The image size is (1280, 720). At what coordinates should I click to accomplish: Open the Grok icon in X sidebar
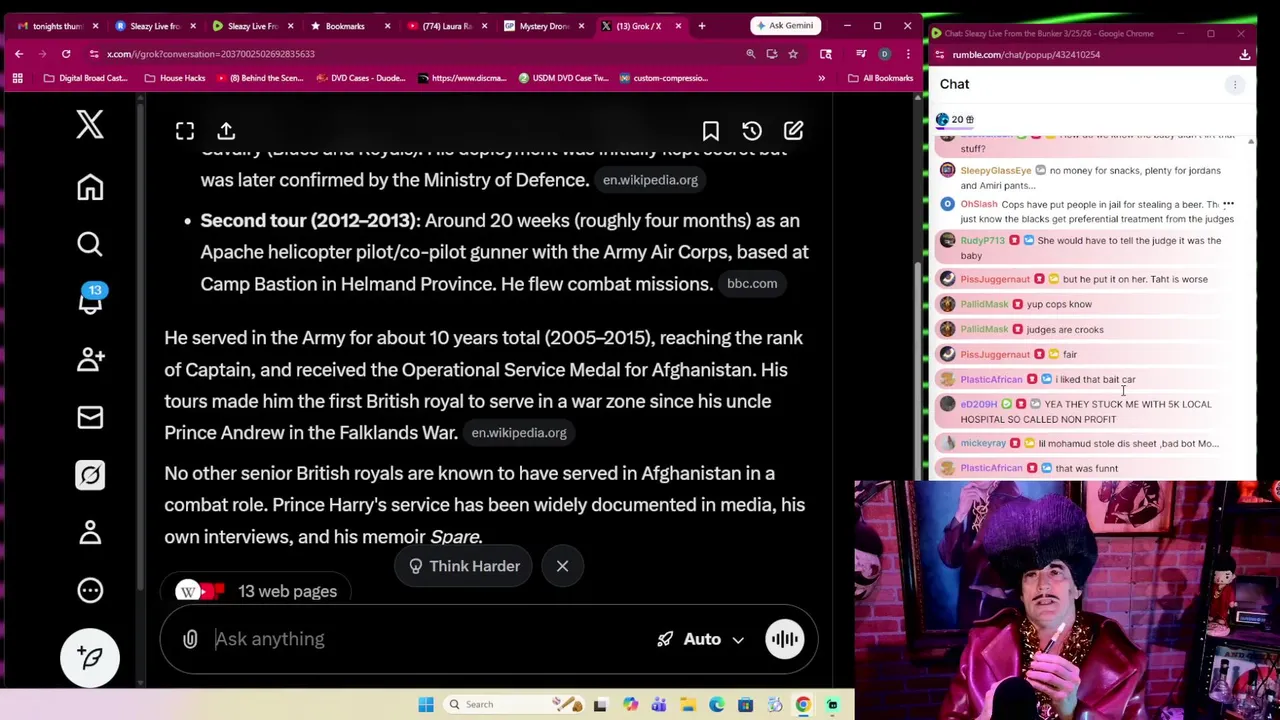90,475
